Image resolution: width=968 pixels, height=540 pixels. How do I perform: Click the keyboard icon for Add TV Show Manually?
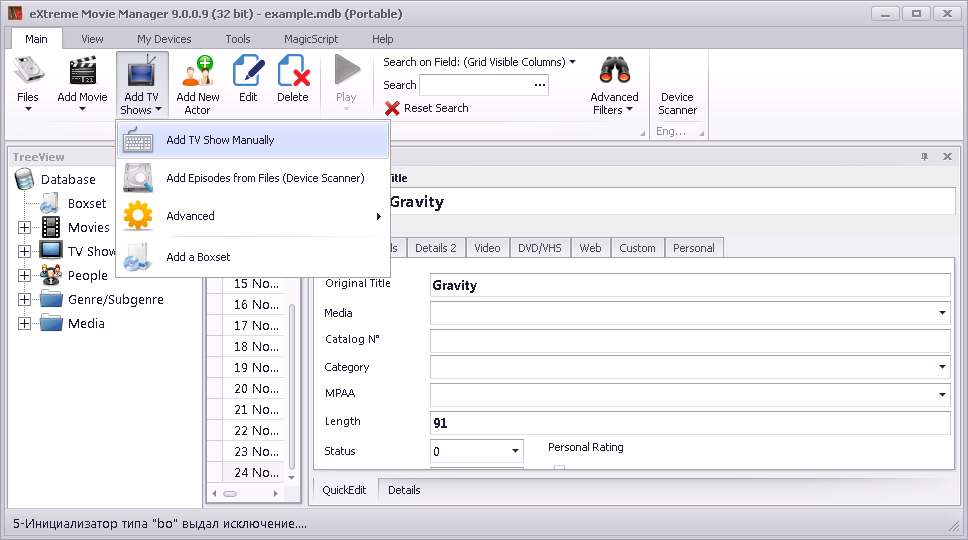[138, 140]
